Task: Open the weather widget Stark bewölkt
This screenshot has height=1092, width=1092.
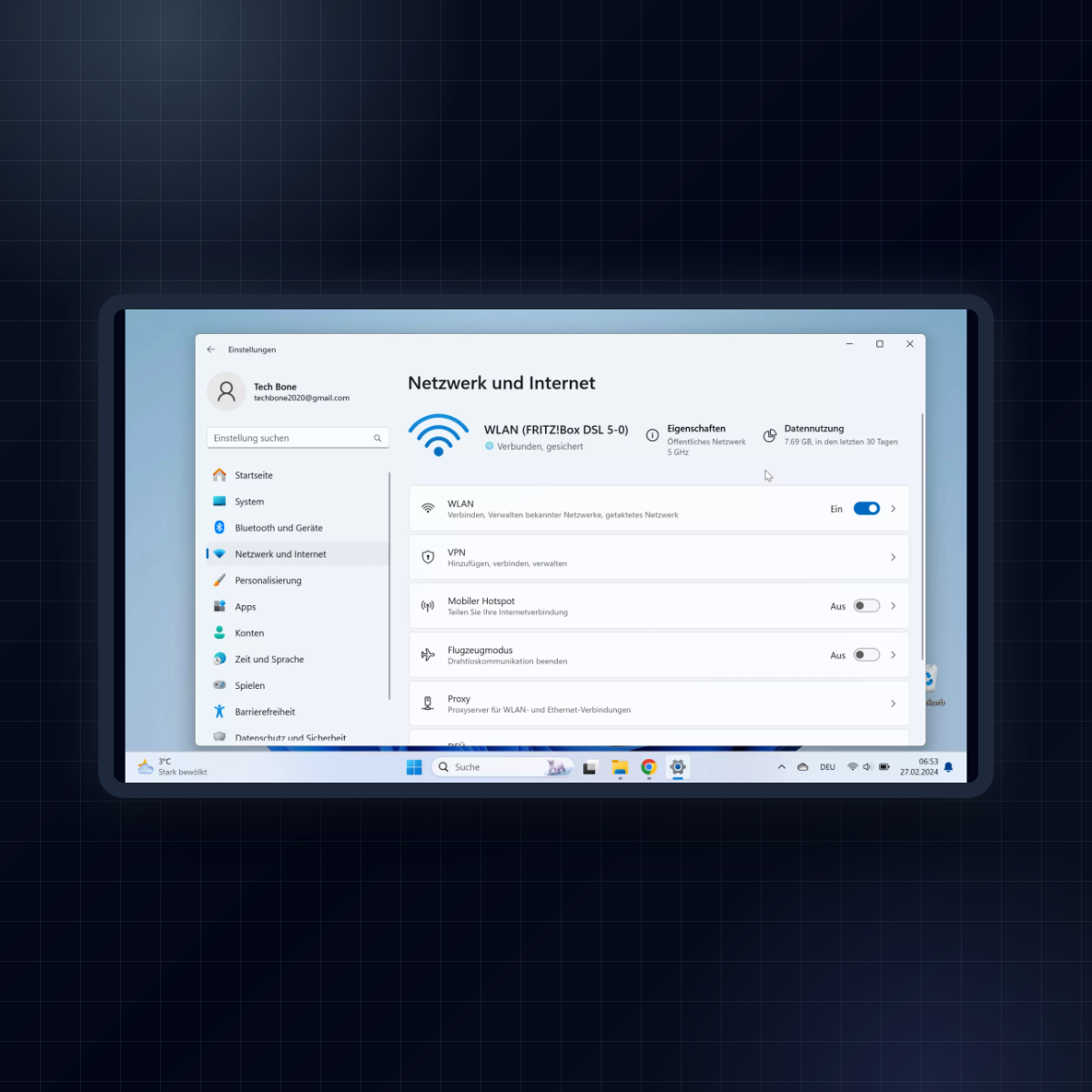Action: (173, 767)
